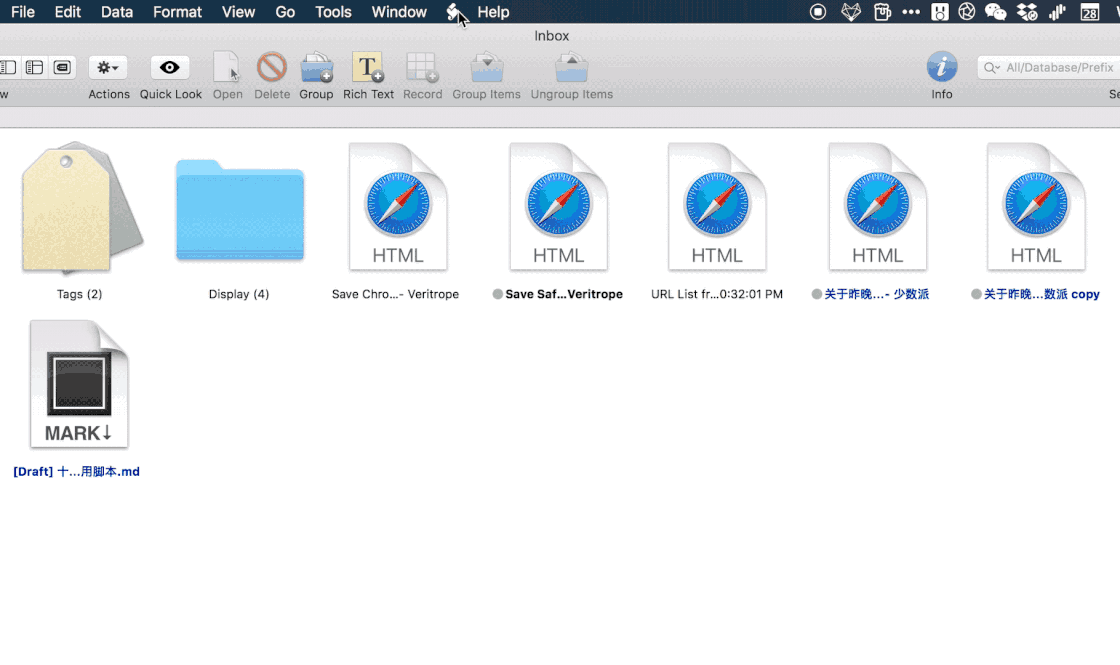Switch to split view mode button

point(8,67)
